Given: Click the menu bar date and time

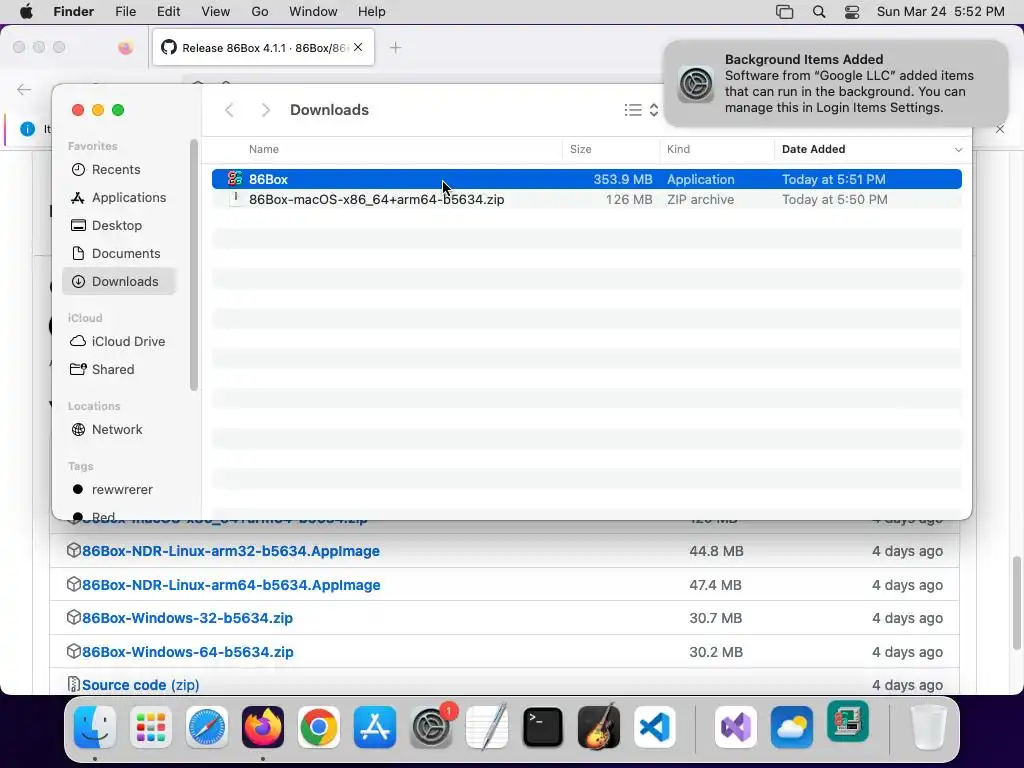Looking at the screenshot, I should tap(940, 12).
